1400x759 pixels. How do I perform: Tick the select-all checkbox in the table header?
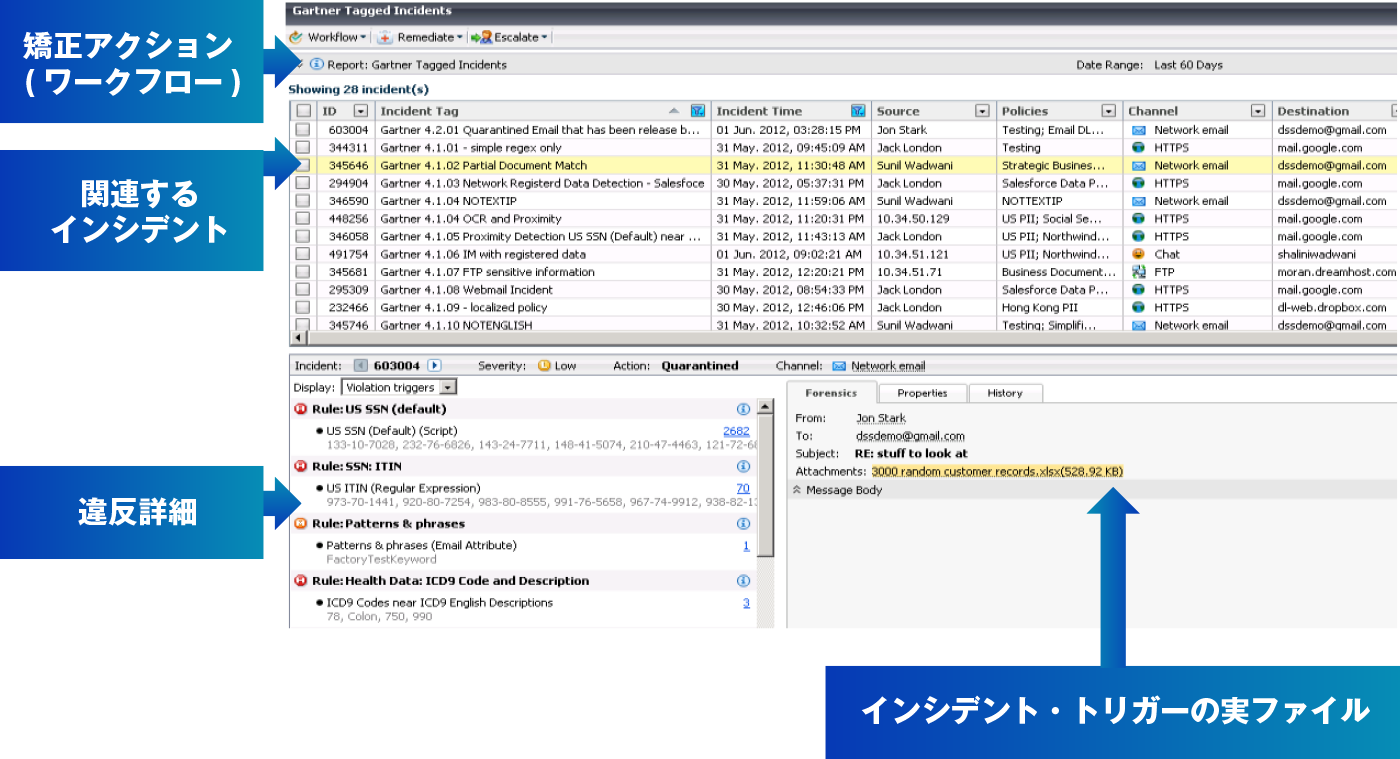[304, 111]
